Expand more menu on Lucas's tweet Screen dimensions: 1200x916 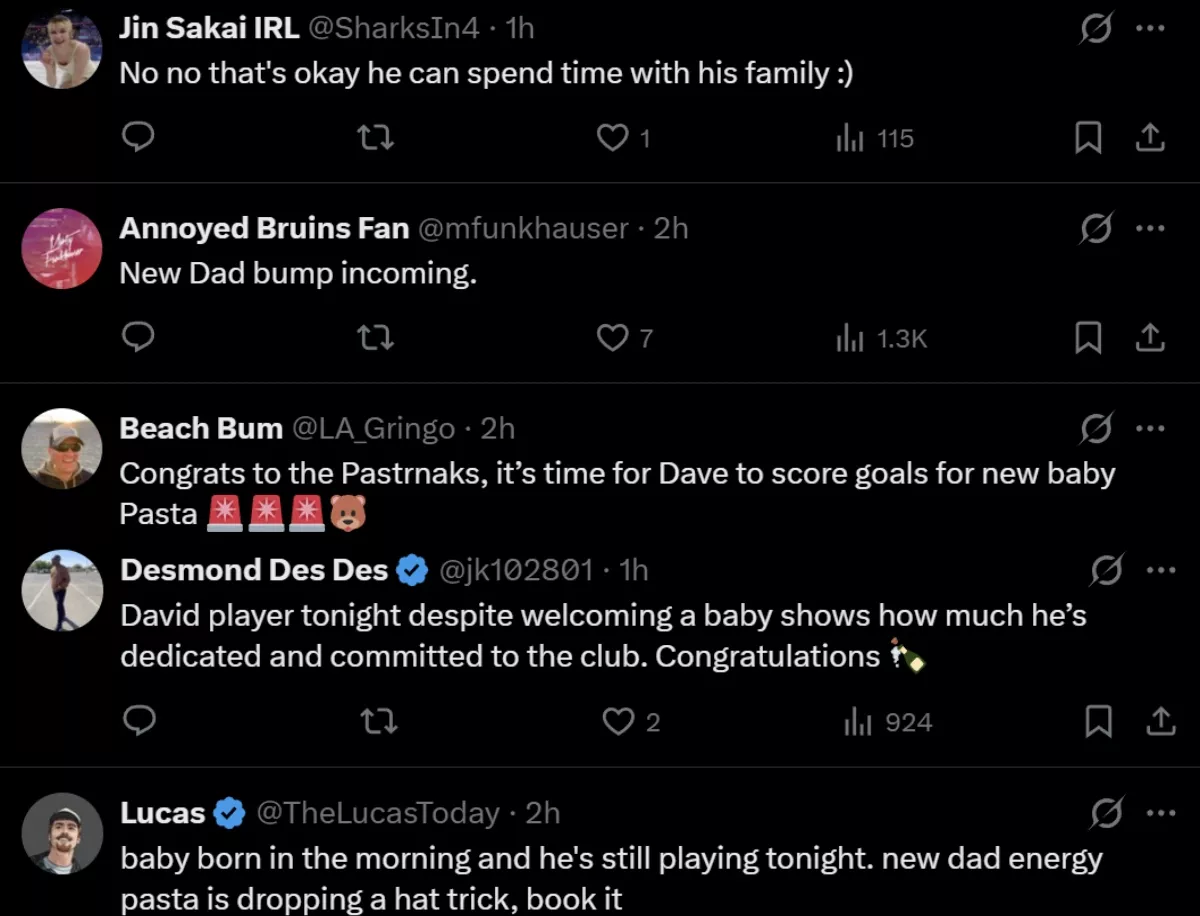tap(1160, 814)
